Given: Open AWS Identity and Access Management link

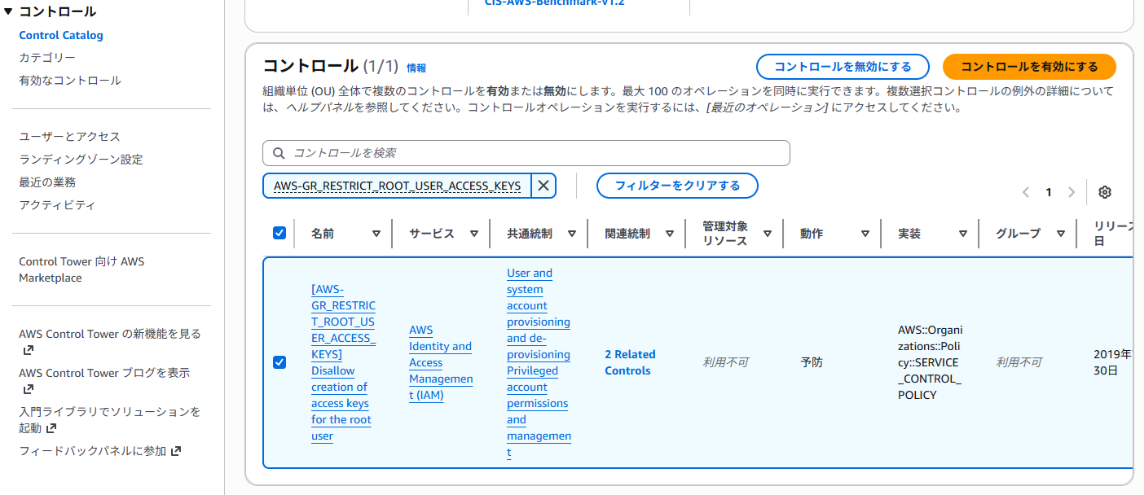Looking at the screenshot, I should click(x=441, y=362).
